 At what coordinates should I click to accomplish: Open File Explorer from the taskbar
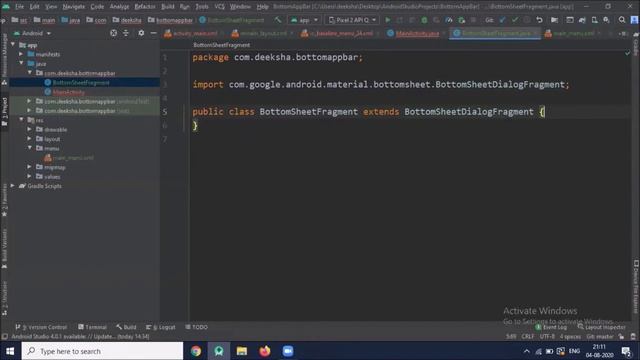(x=242, y=351)
